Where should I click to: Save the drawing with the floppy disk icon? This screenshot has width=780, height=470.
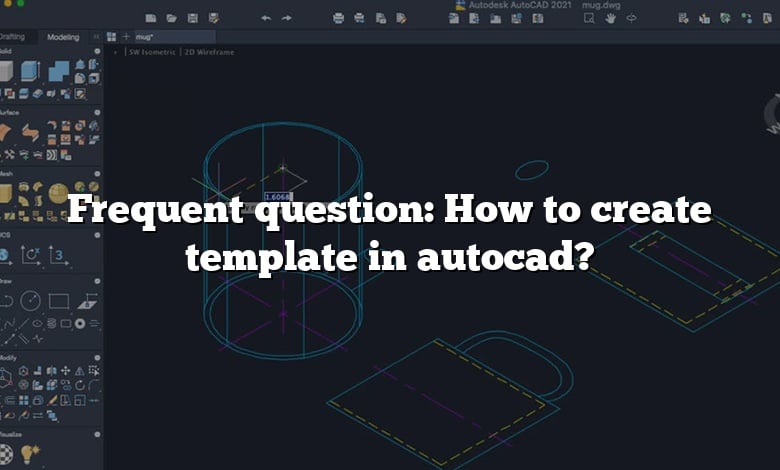(193, 18)
